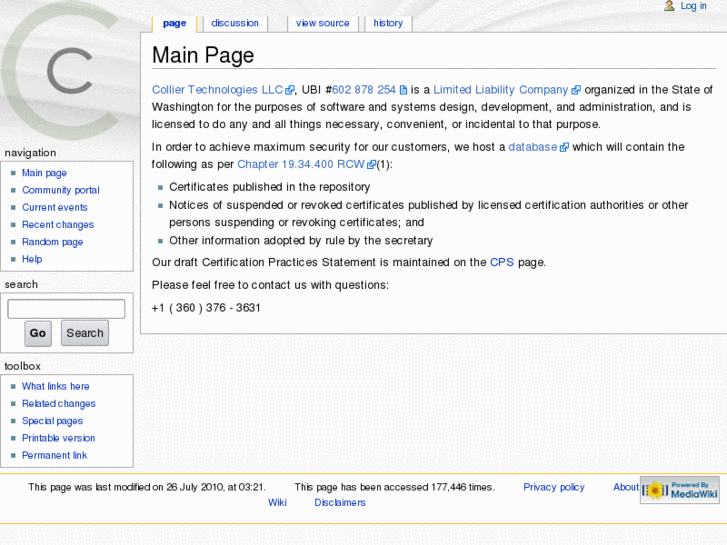Open Related changes in toolbox
The image size is (727, 545).
[59, 404]
